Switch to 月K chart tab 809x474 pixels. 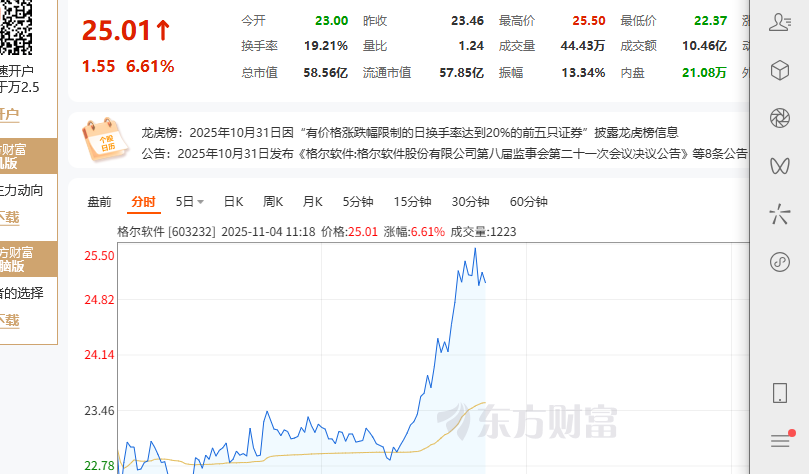click(313, 202)
